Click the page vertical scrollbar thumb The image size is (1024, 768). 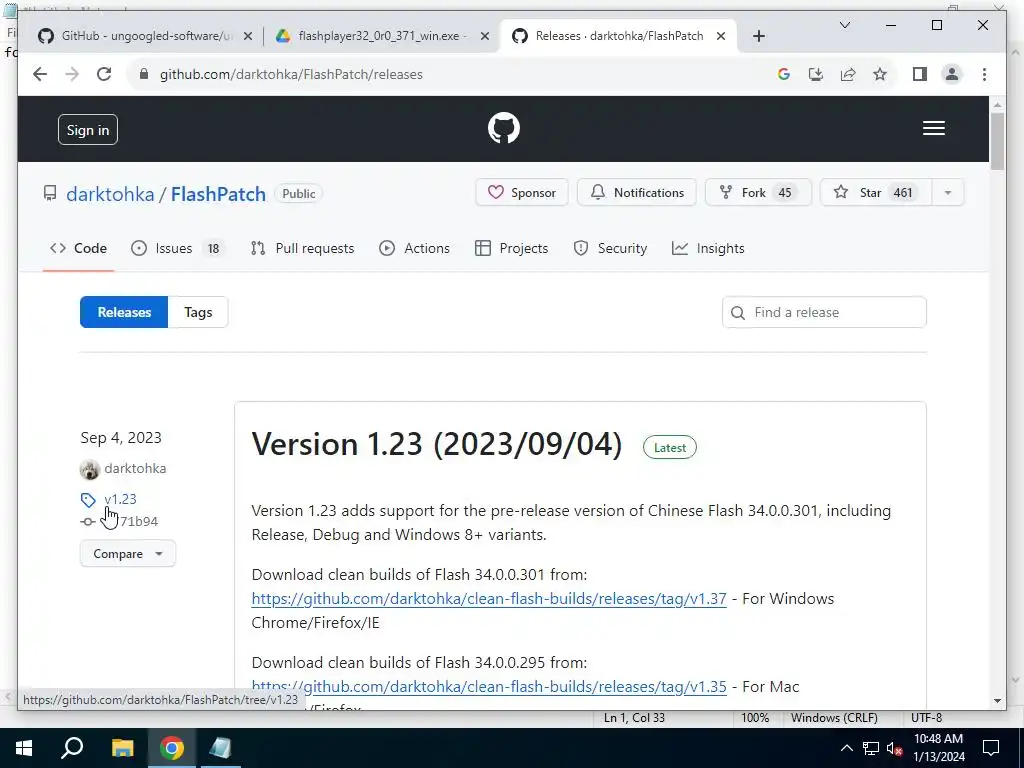point(997,141)
